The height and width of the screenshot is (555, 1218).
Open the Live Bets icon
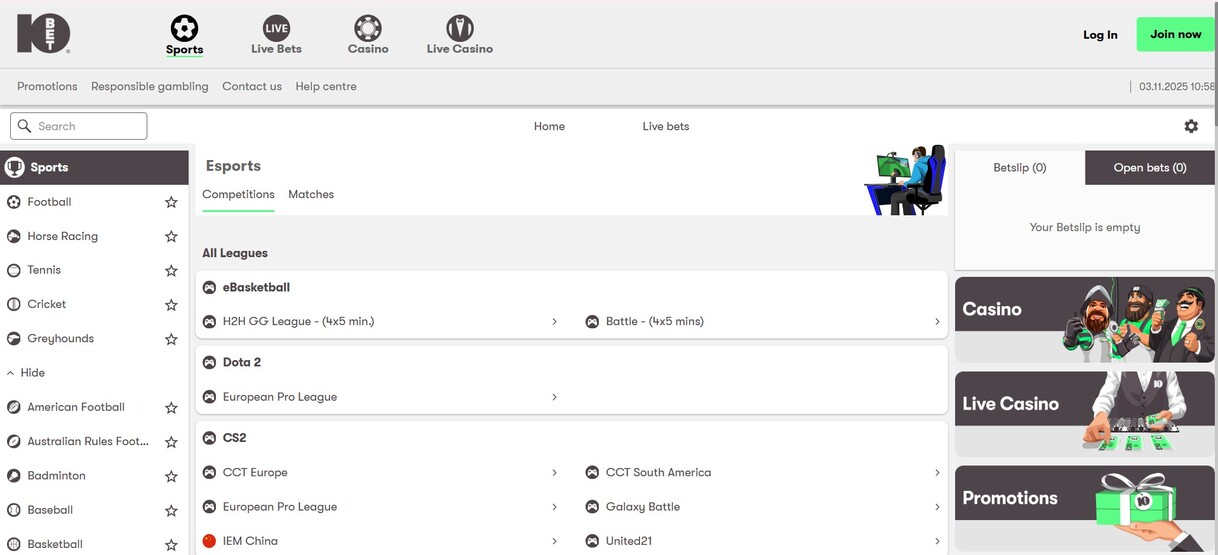276,27
